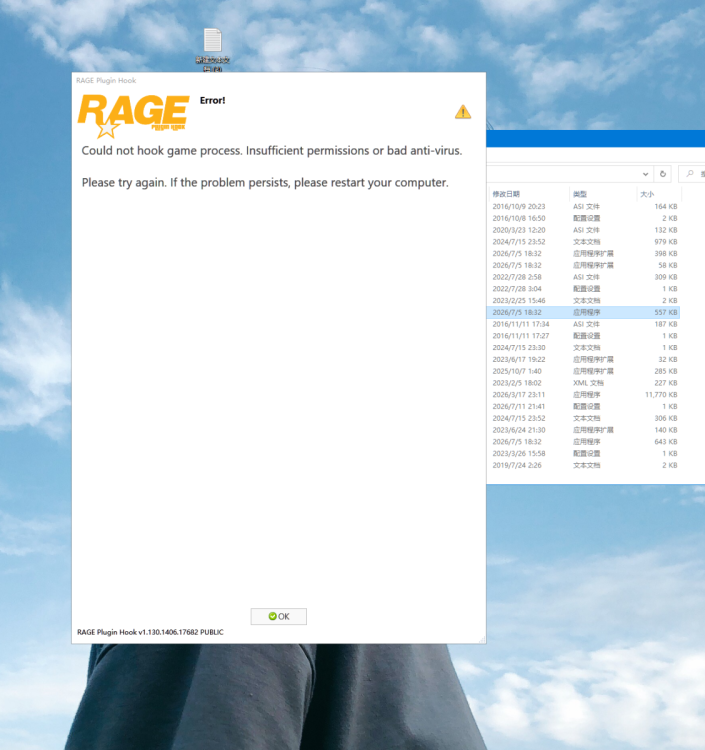
Task: Click the refresh icon in Explorer window
Action: pos(663,174)
